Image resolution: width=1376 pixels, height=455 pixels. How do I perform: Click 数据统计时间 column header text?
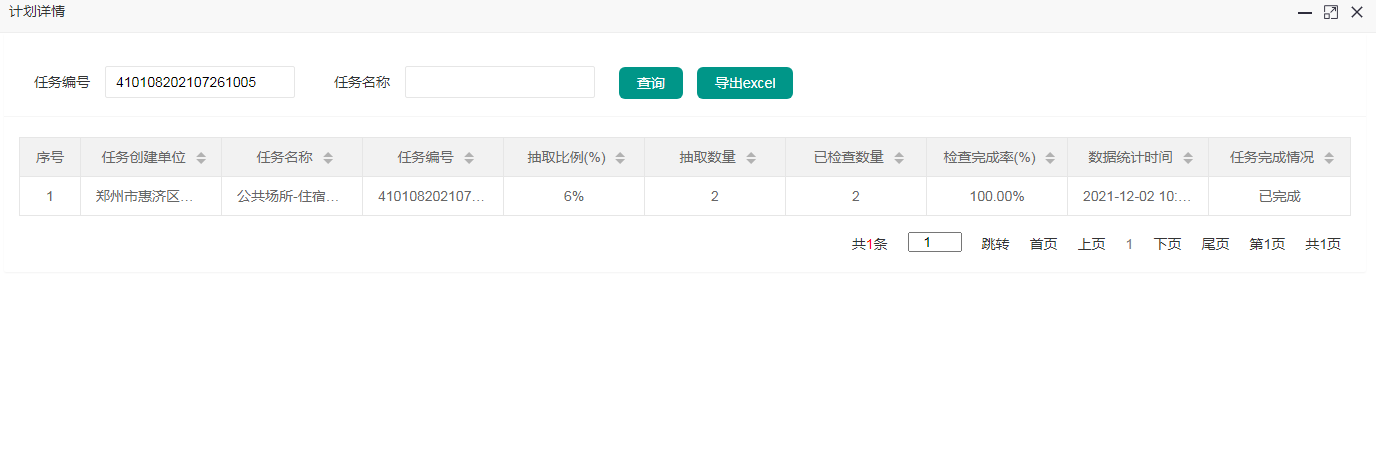tap(1131, 157)
